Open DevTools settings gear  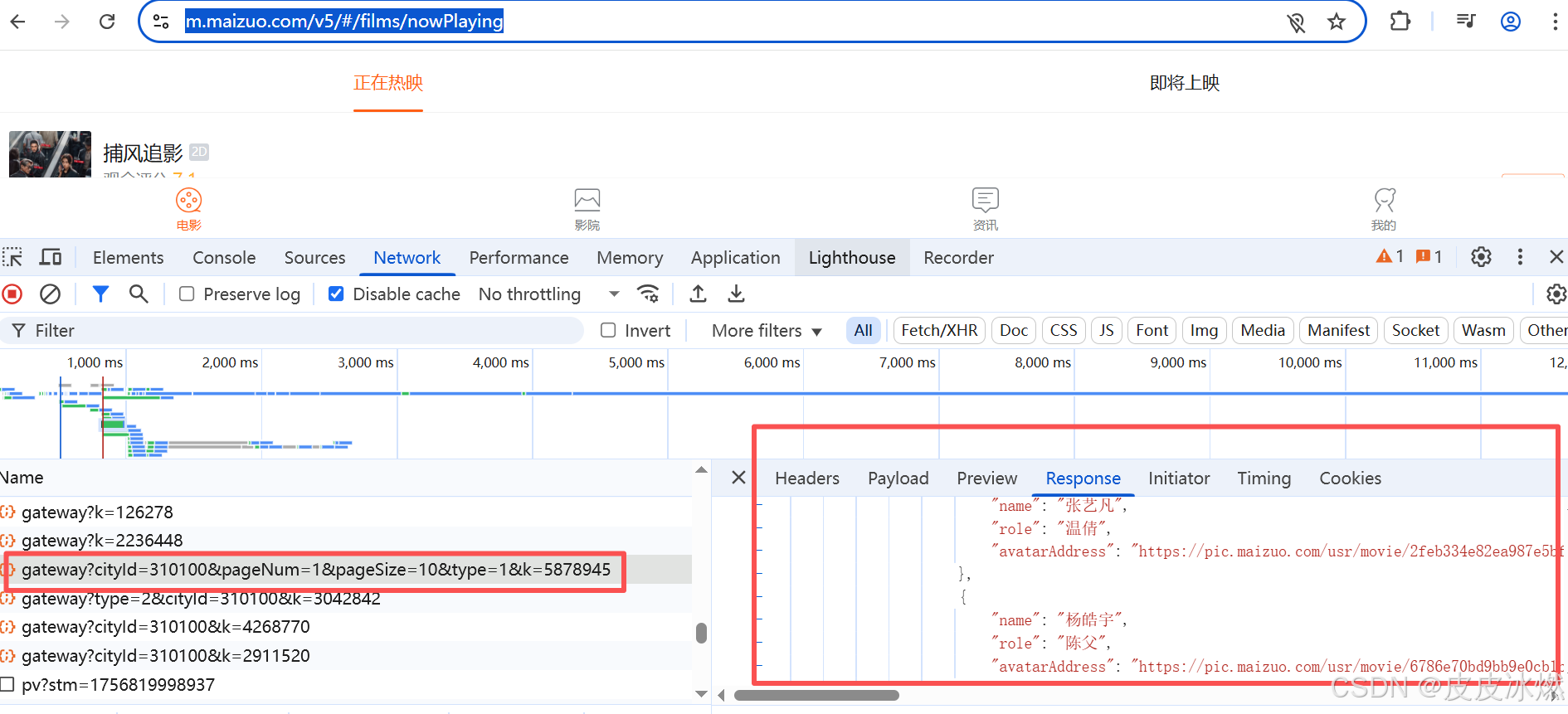tap(1481, 257)
